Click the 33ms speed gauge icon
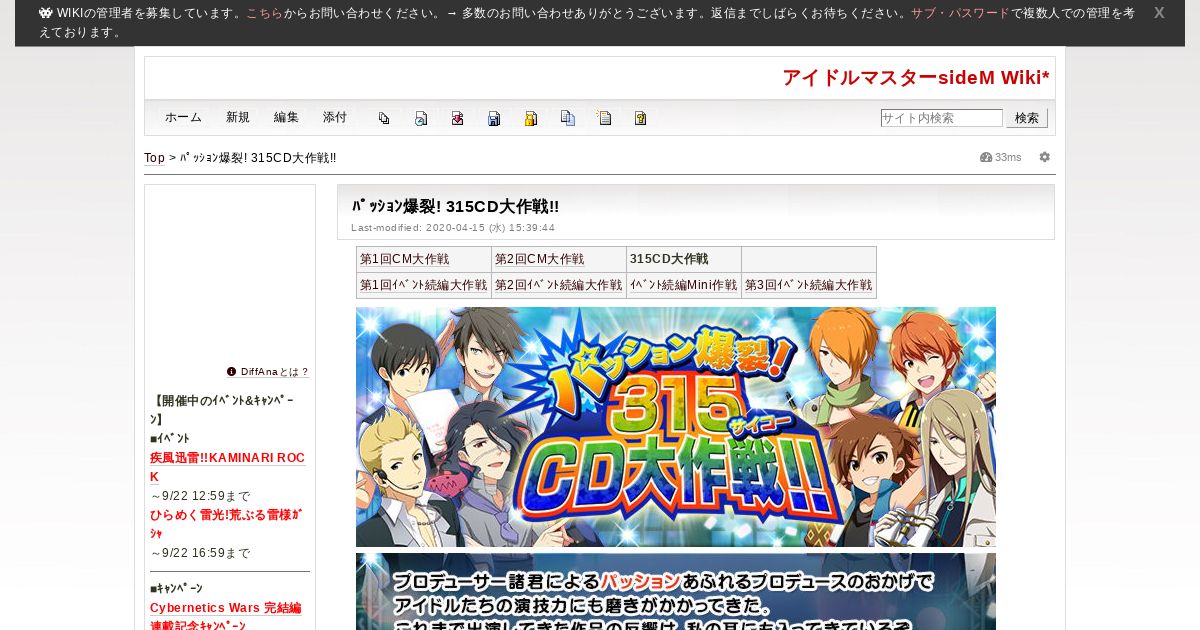Image resolution: width=1200 pixels, height=630 pixels. tap(986, 157)
